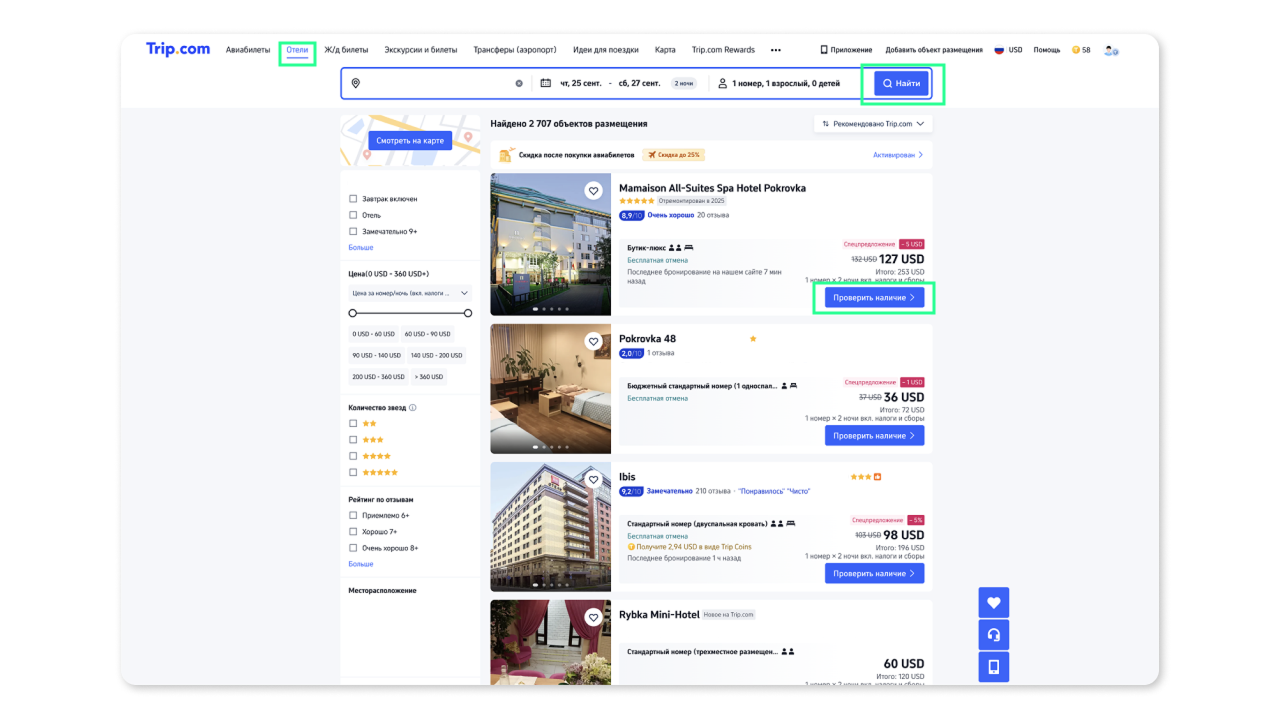
Task: Tick the two-star rating checkbox
Action: coord(353,424)
